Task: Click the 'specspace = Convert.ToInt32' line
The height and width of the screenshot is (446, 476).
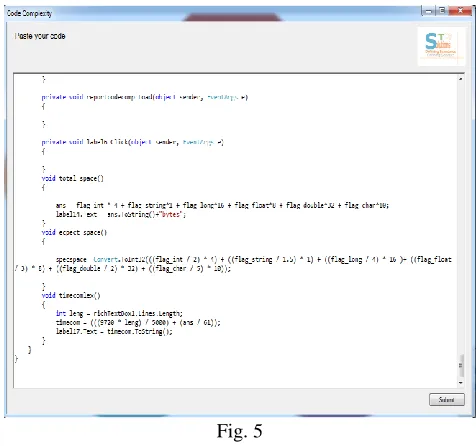Action: (x=254, y=259)
